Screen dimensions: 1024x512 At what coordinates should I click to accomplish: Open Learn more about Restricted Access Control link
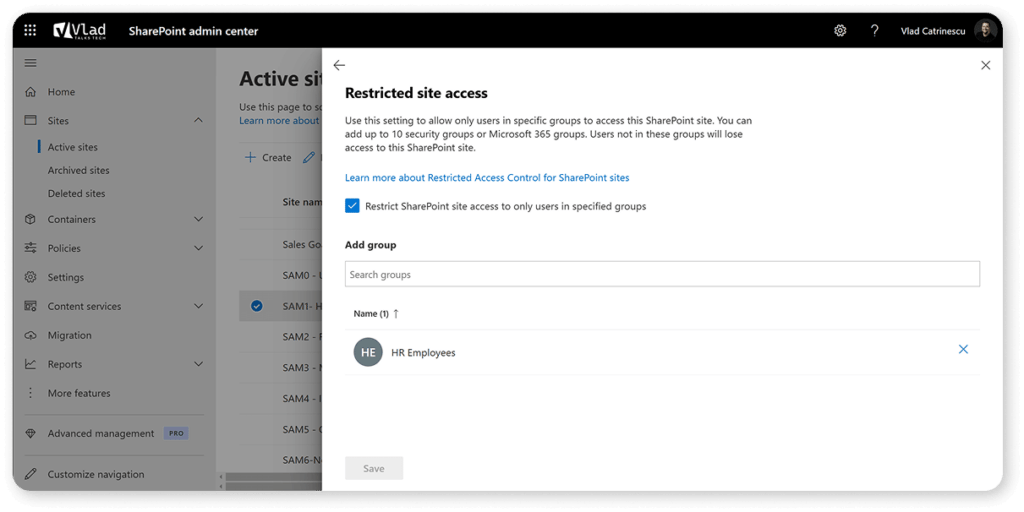tap(487, 178)
